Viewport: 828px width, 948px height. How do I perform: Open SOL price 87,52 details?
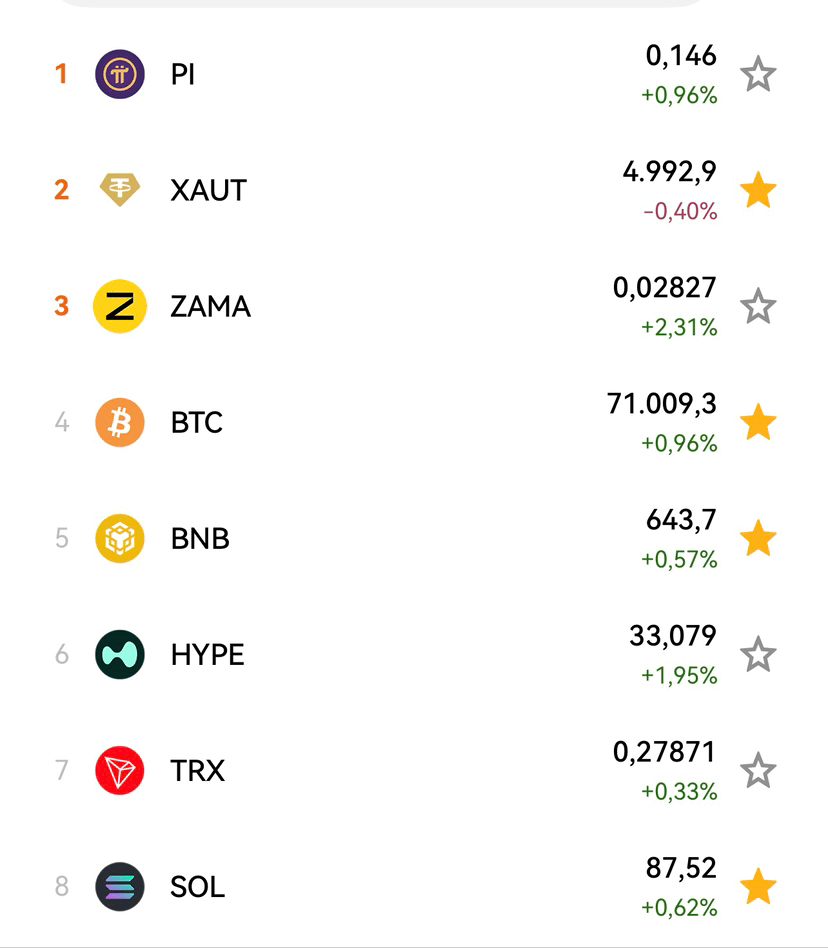(x=681, y=868)
